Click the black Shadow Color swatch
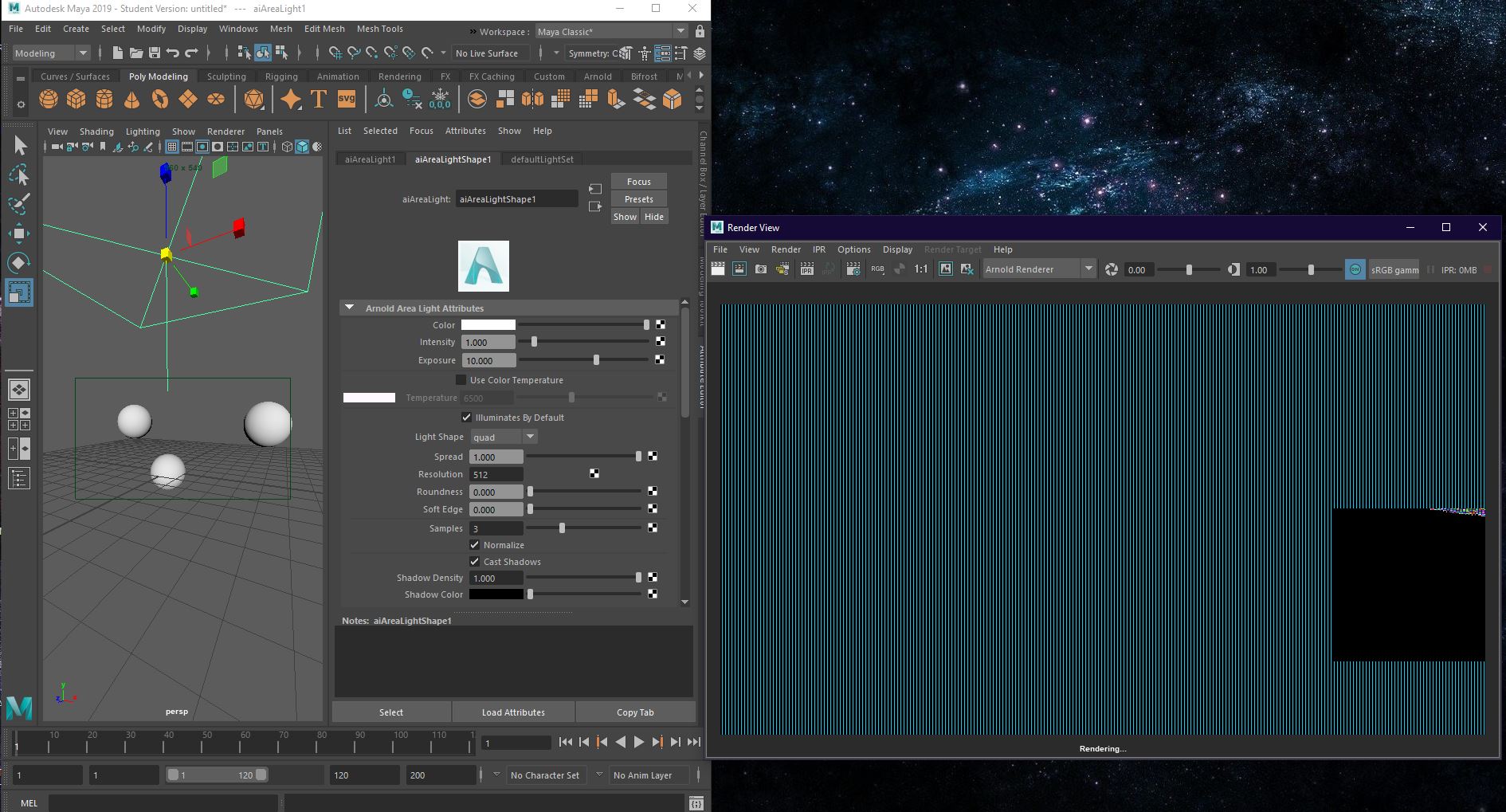Viewport: 1506px width, 812px height. (x=496, y=594)
